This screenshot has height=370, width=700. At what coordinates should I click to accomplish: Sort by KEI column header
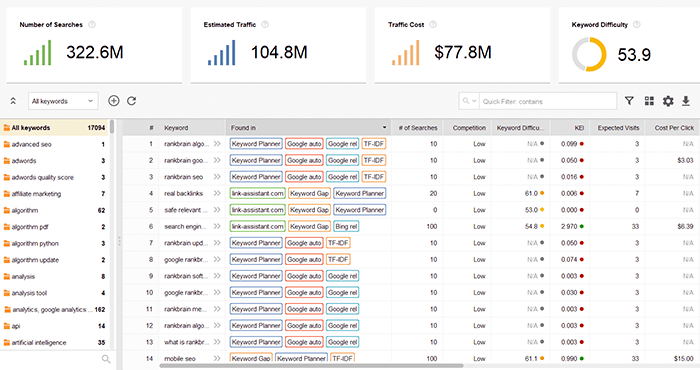pyautogui.click(x=569, y=128)
